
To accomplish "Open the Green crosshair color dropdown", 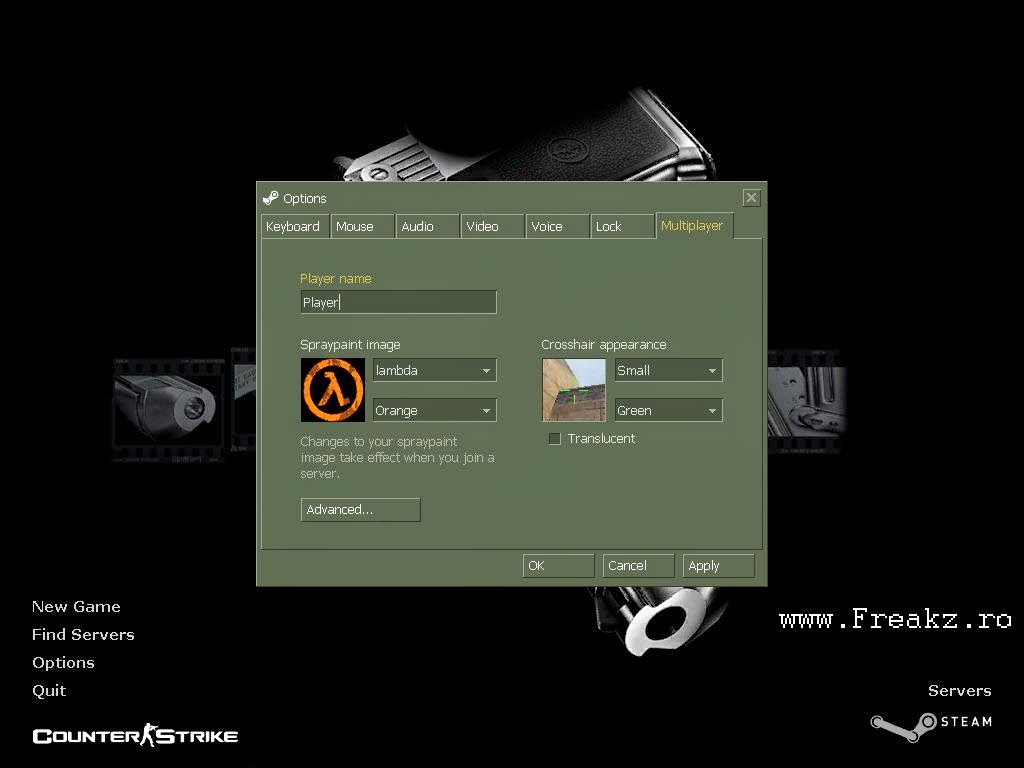I will tap(668, 411).
